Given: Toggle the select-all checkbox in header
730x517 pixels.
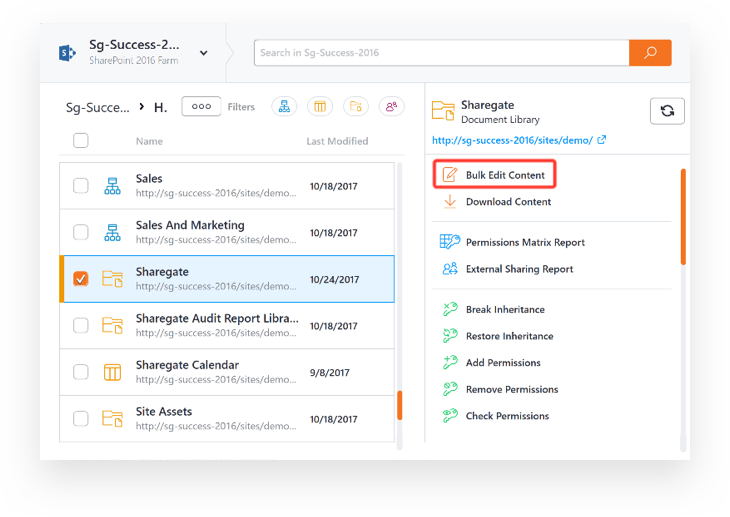Looking at the screenshot, I should pos(81,140).
